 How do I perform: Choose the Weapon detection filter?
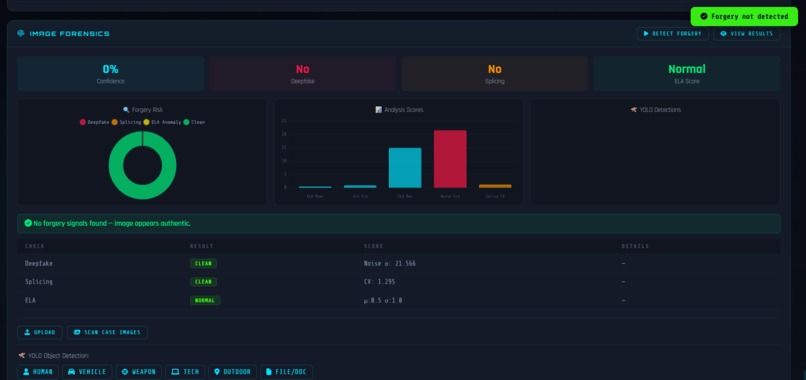(x=139, y=372)
